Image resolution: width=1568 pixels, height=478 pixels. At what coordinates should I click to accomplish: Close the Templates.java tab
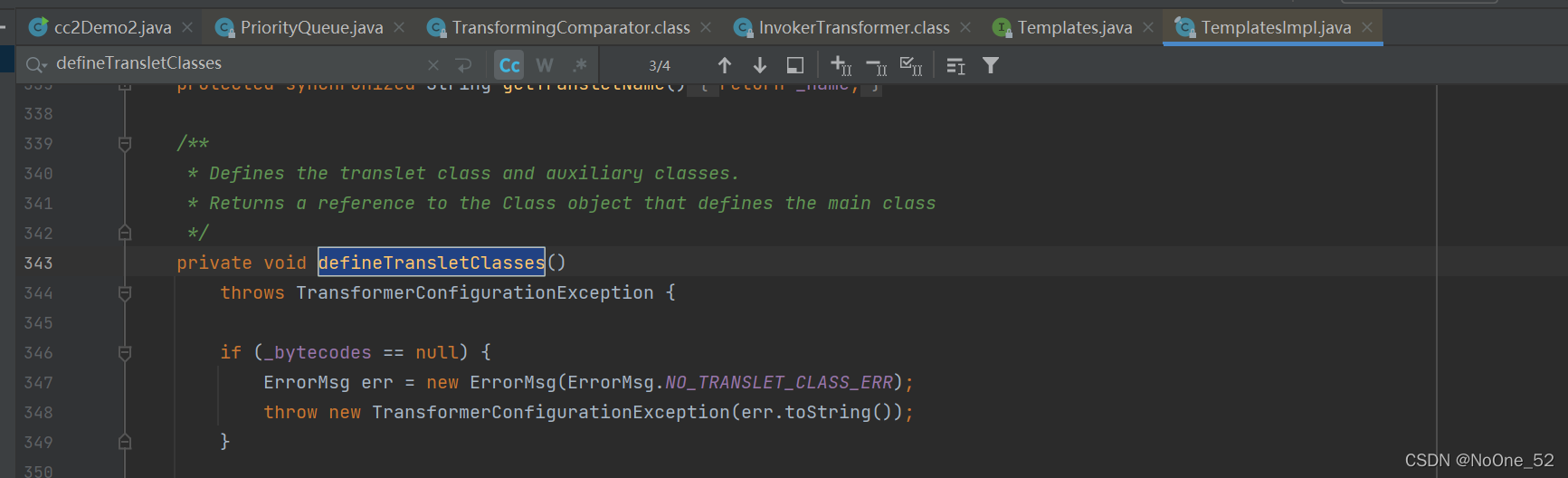pyautogui.click(x=1148, y=28)
